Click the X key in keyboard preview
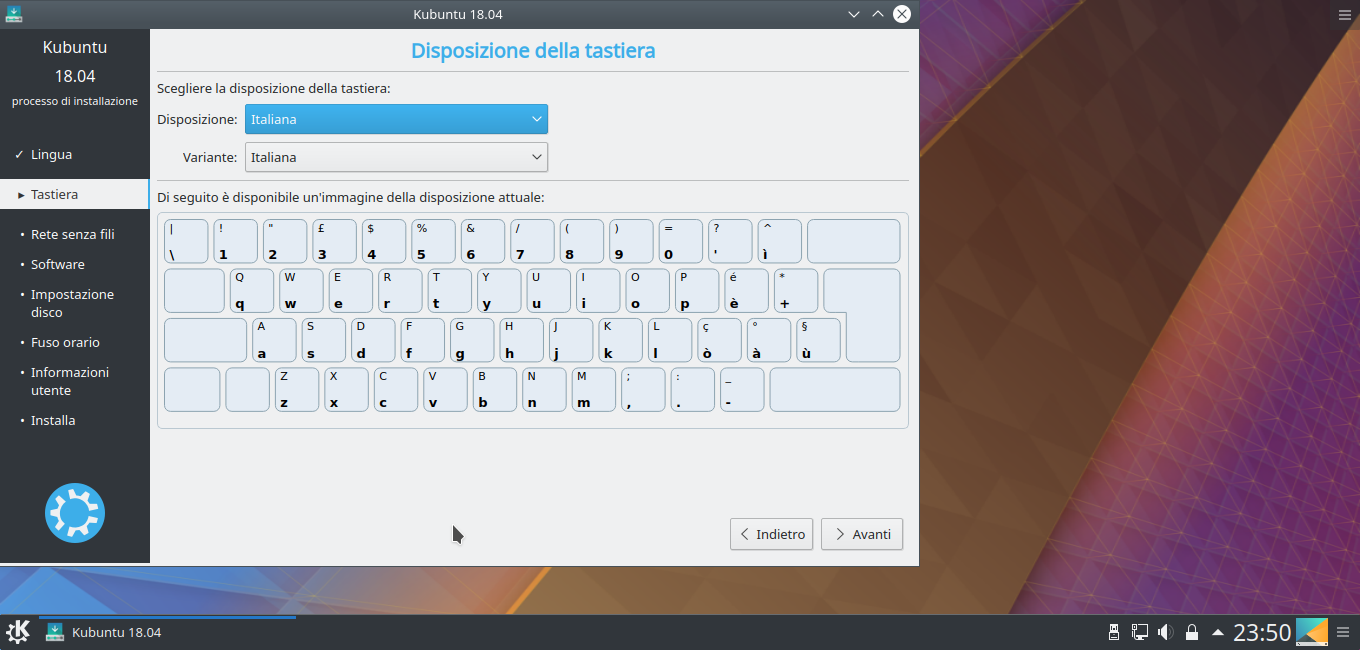Image resolution: width=1360 pixels, height=650 pixels. click(x=346, y=390)
